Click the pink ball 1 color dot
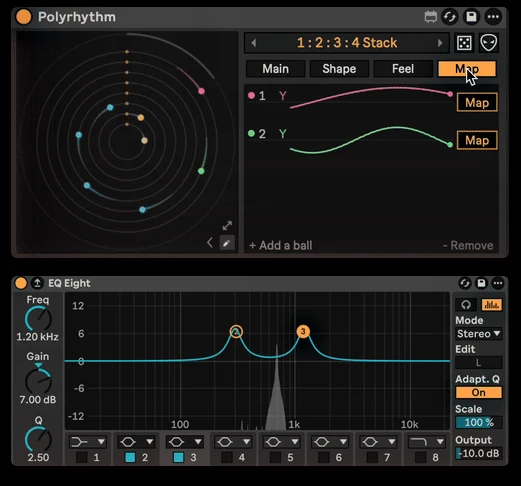Screen dimensions: 521x486 (251, 96)
